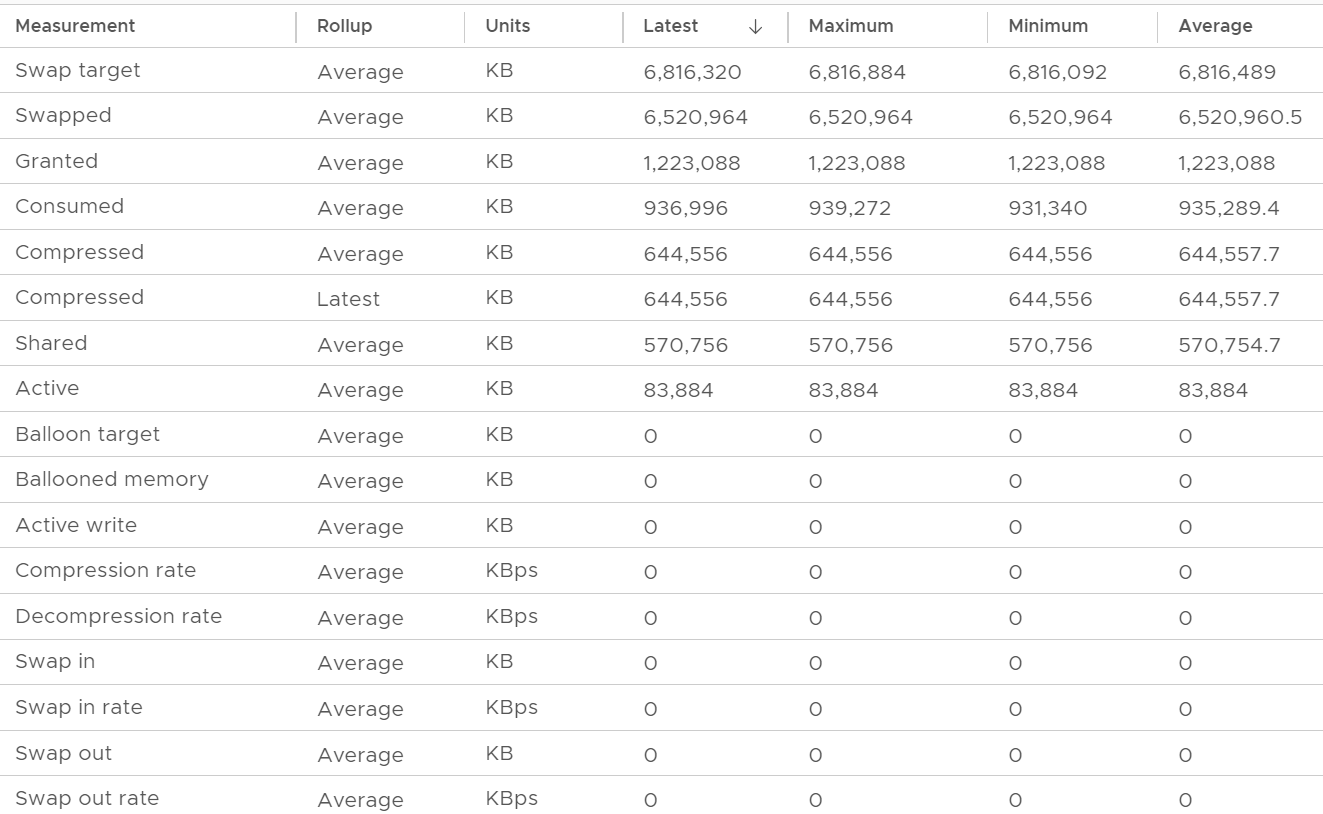Select the Balloon target row
This screenshot has width=1323, height=814.
tap(661, 435)
